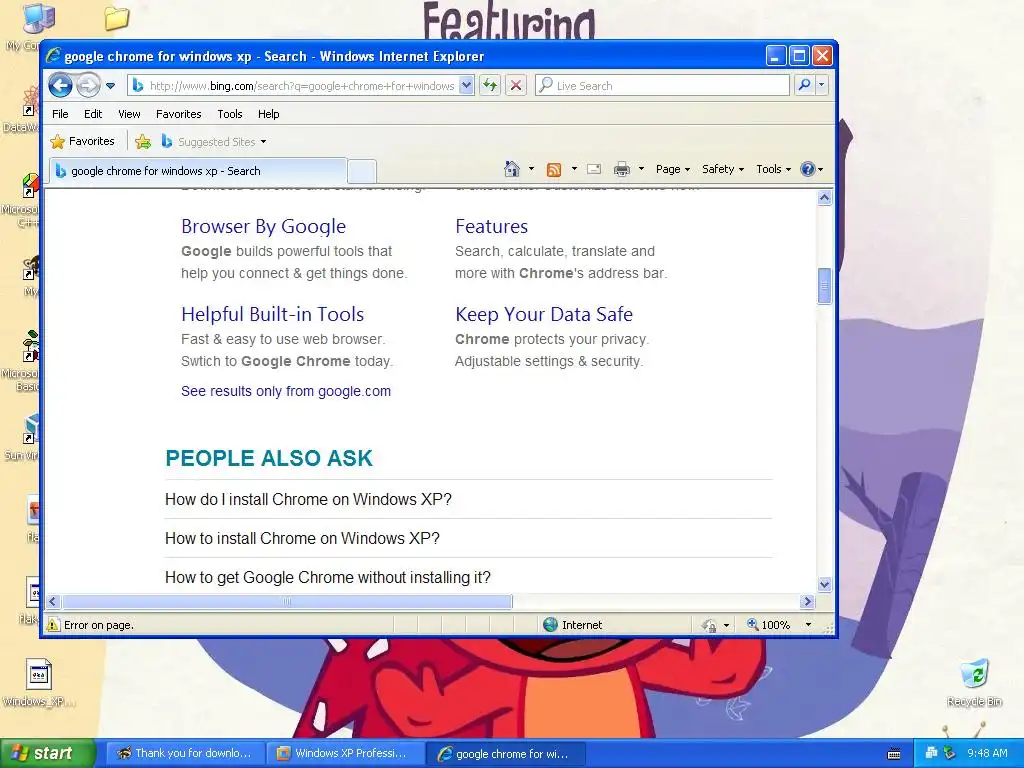The width and height of the screenshot is (1024, 768).
Task: Expand the Home button dropdown arrow
Action: tap(531, 169)
